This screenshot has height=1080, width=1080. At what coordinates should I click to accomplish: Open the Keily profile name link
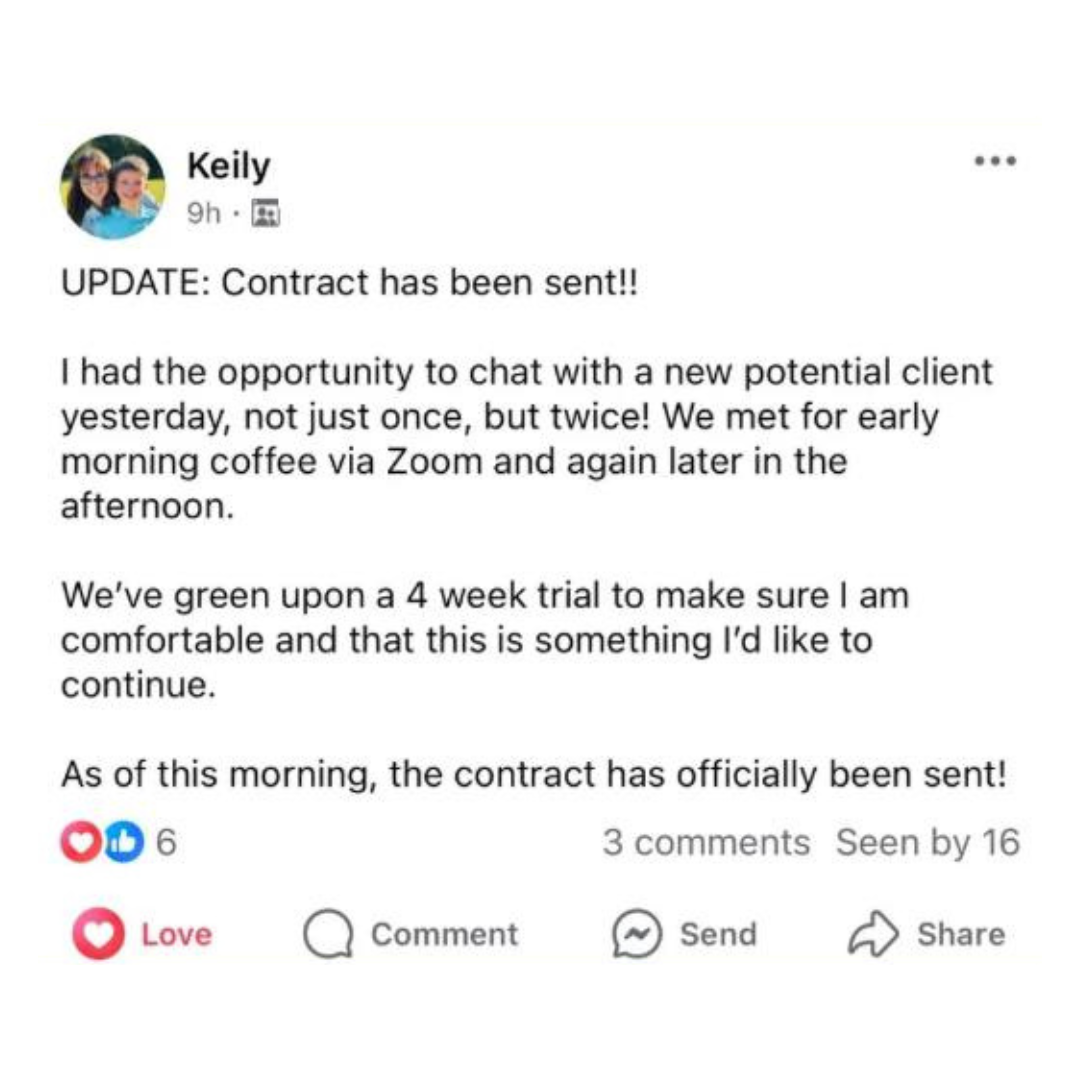click(228, 167)
